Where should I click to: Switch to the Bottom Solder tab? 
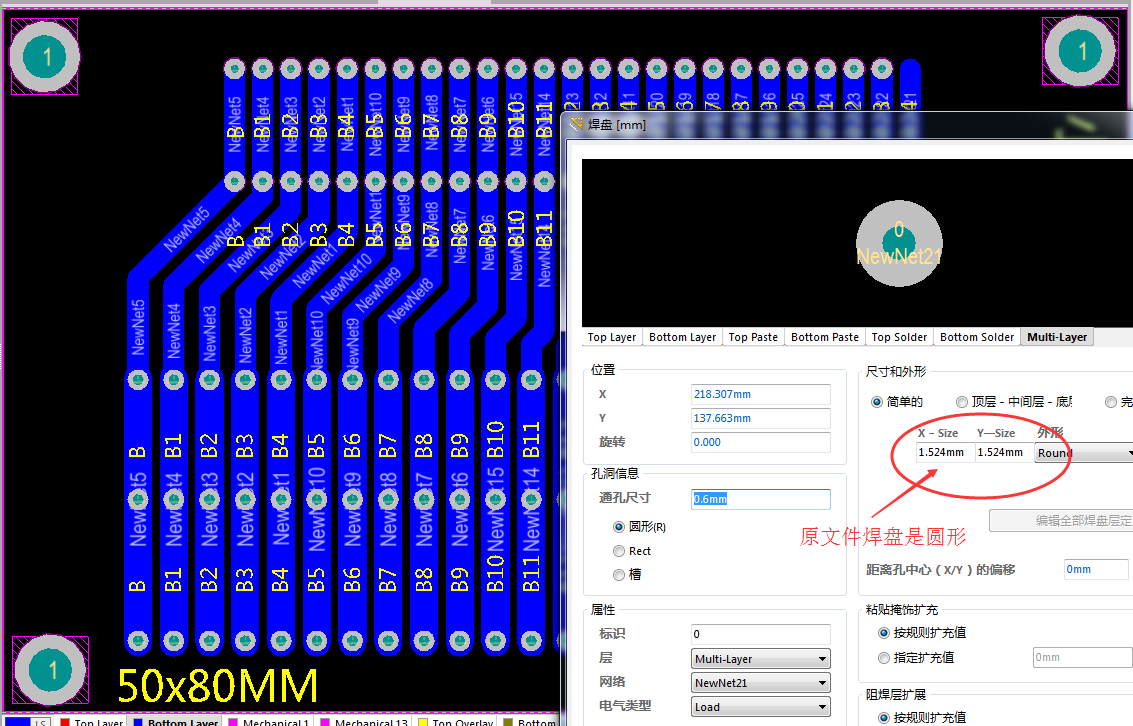(x=977, y=337)
